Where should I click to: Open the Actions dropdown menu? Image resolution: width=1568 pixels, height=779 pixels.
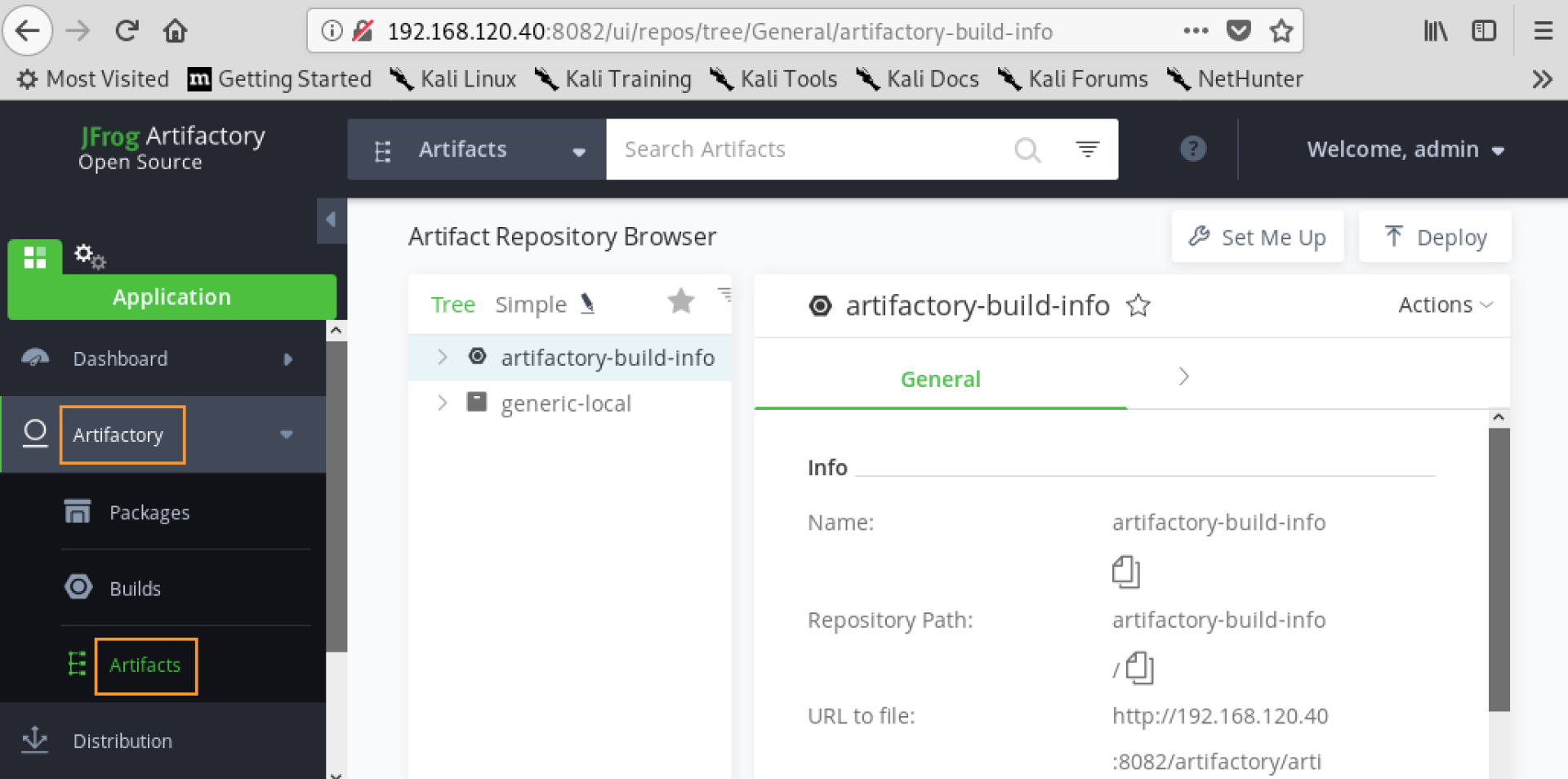1445,305
